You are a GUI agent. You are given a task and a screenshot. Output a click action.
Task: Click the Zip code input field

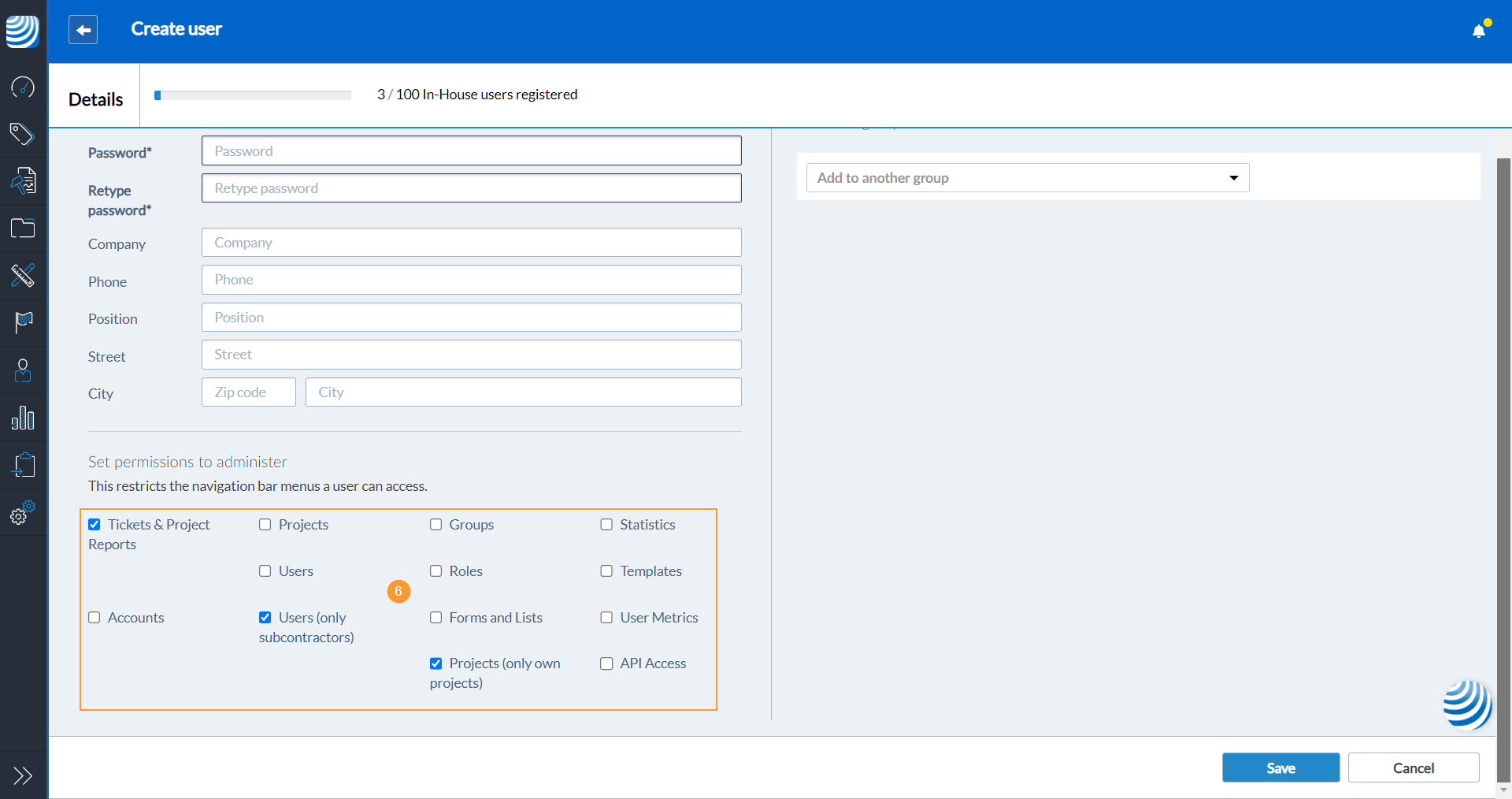(x=248, y=392)
